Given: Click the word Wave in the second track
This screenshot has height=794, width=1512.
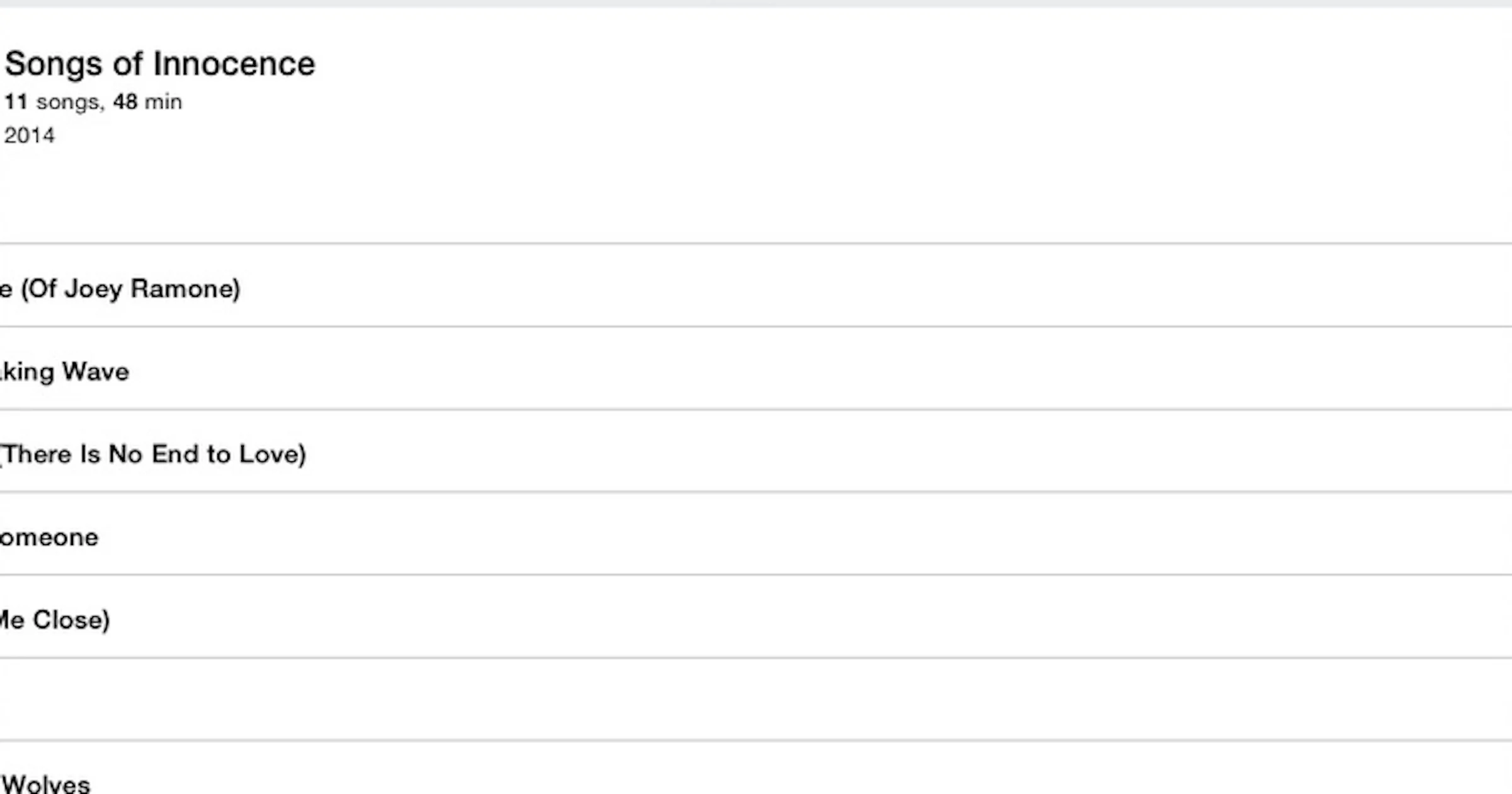Looking at the screenshot, I should click(96, 372).
